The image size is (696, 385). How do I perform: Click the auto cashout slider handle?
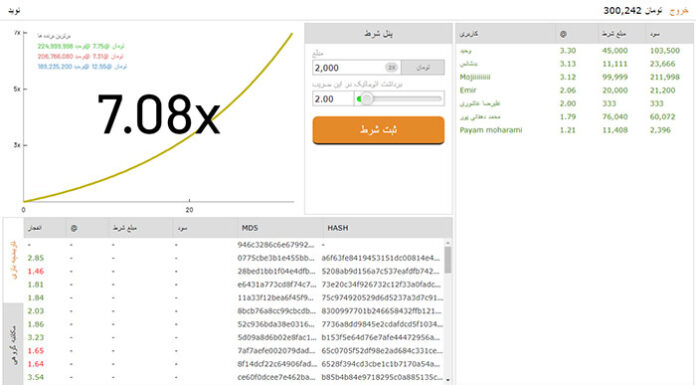click(x=366, y=99)
